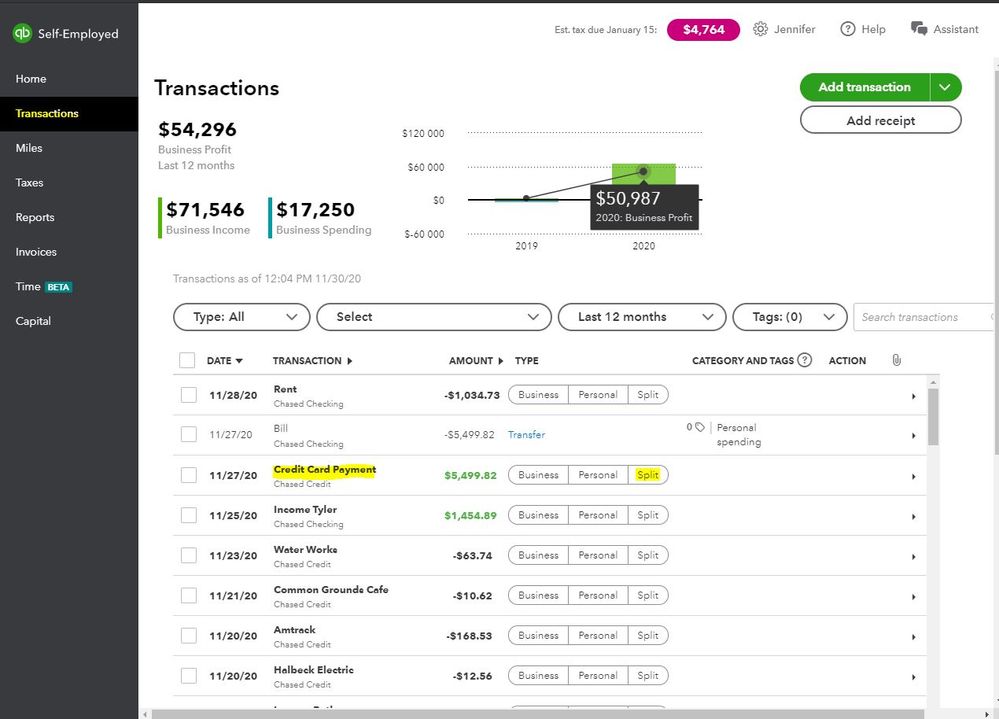Check the Common Grounds Cafe checkbox
999x719 pixels.
click(189, 595)
